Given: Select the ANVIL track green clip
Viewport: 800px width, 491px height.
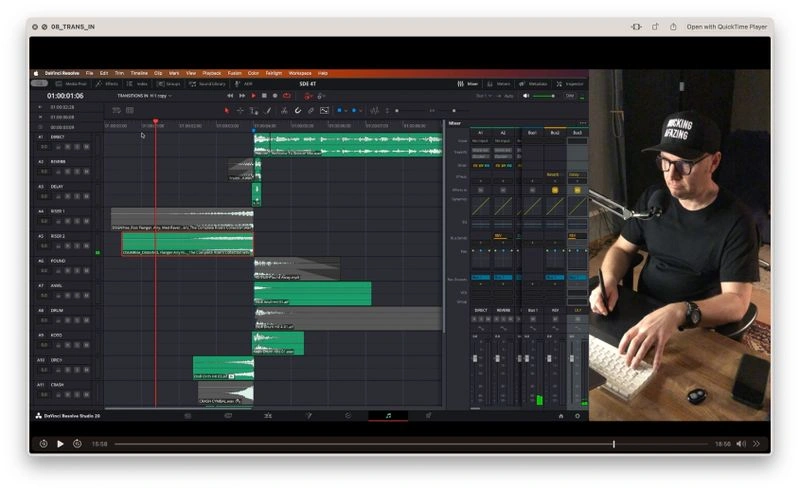Looking at the screenshot, I should 313,293.
